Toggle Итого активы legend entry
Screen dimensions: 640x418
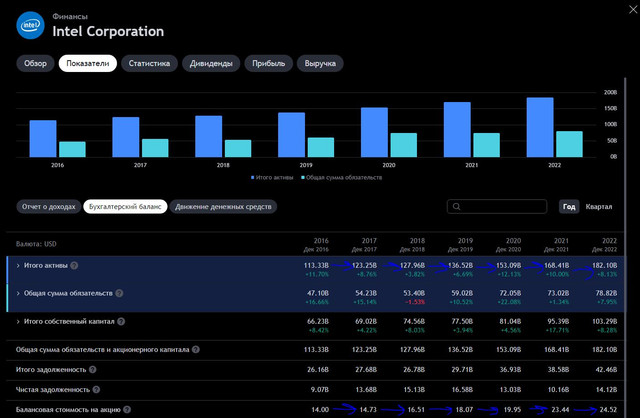(x=272, y=178)
